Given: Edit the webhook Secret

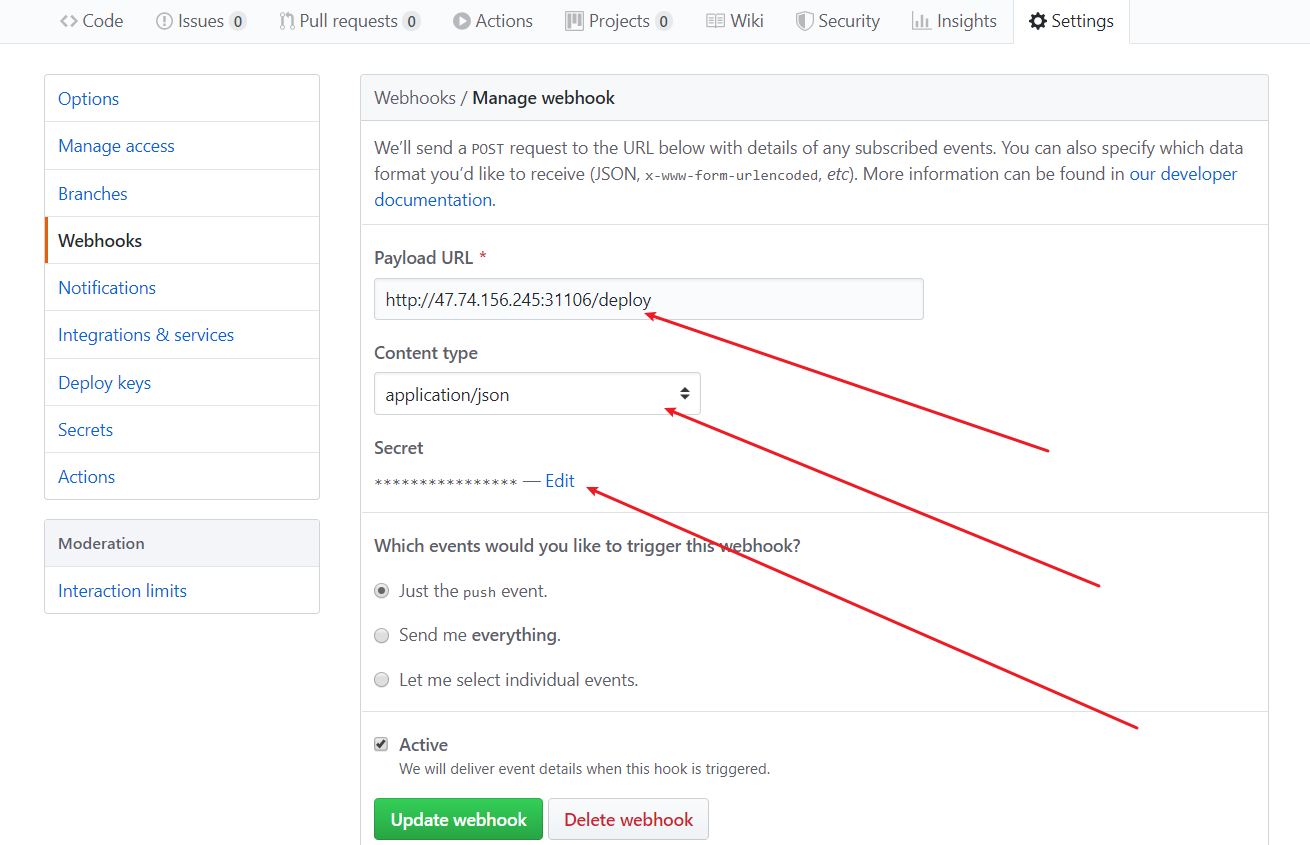Looking at the screenshot, I should click(560, 480).
